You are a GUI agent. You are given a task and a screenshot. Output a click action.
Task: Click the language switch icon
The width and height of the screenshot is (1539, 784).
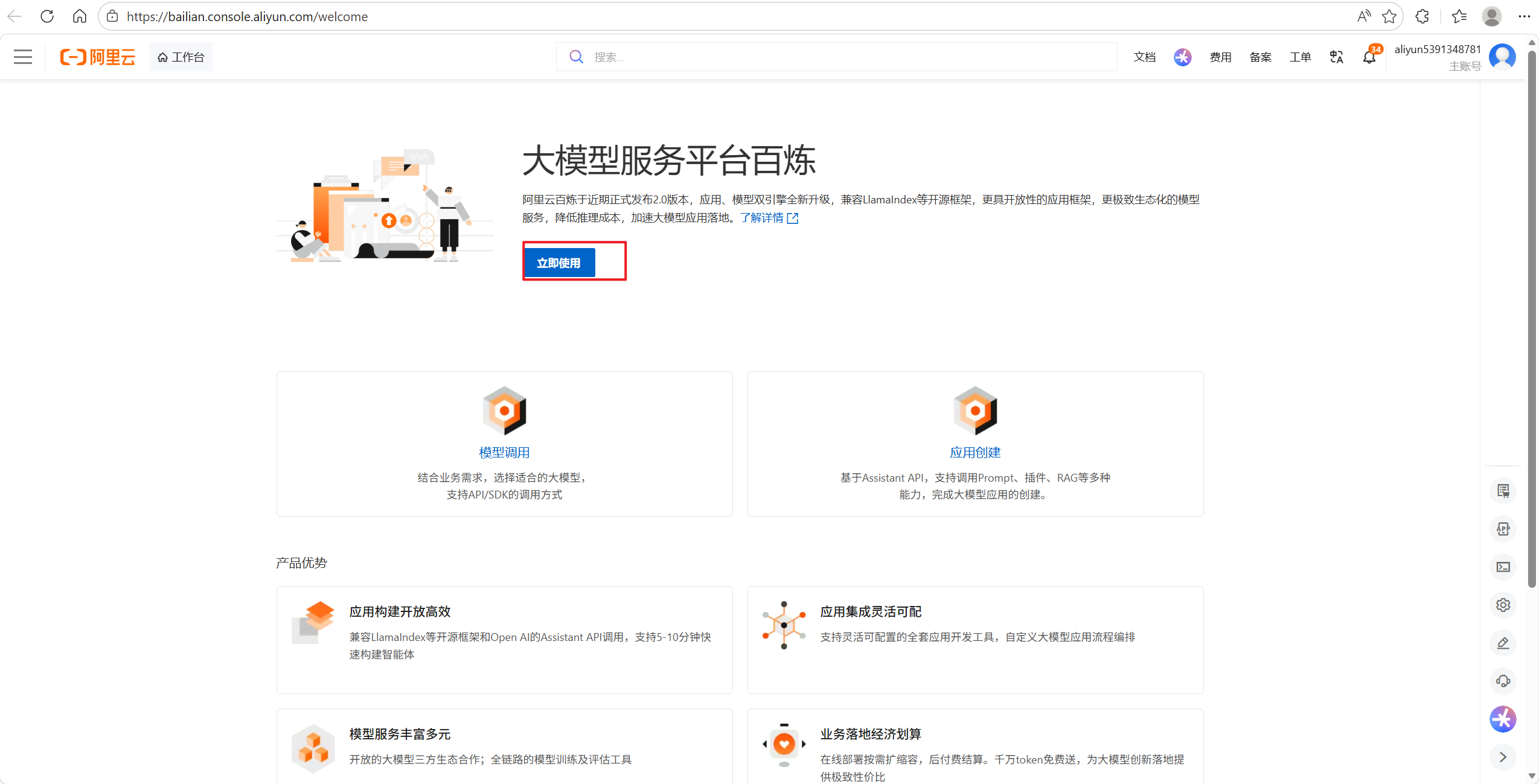1336,57
